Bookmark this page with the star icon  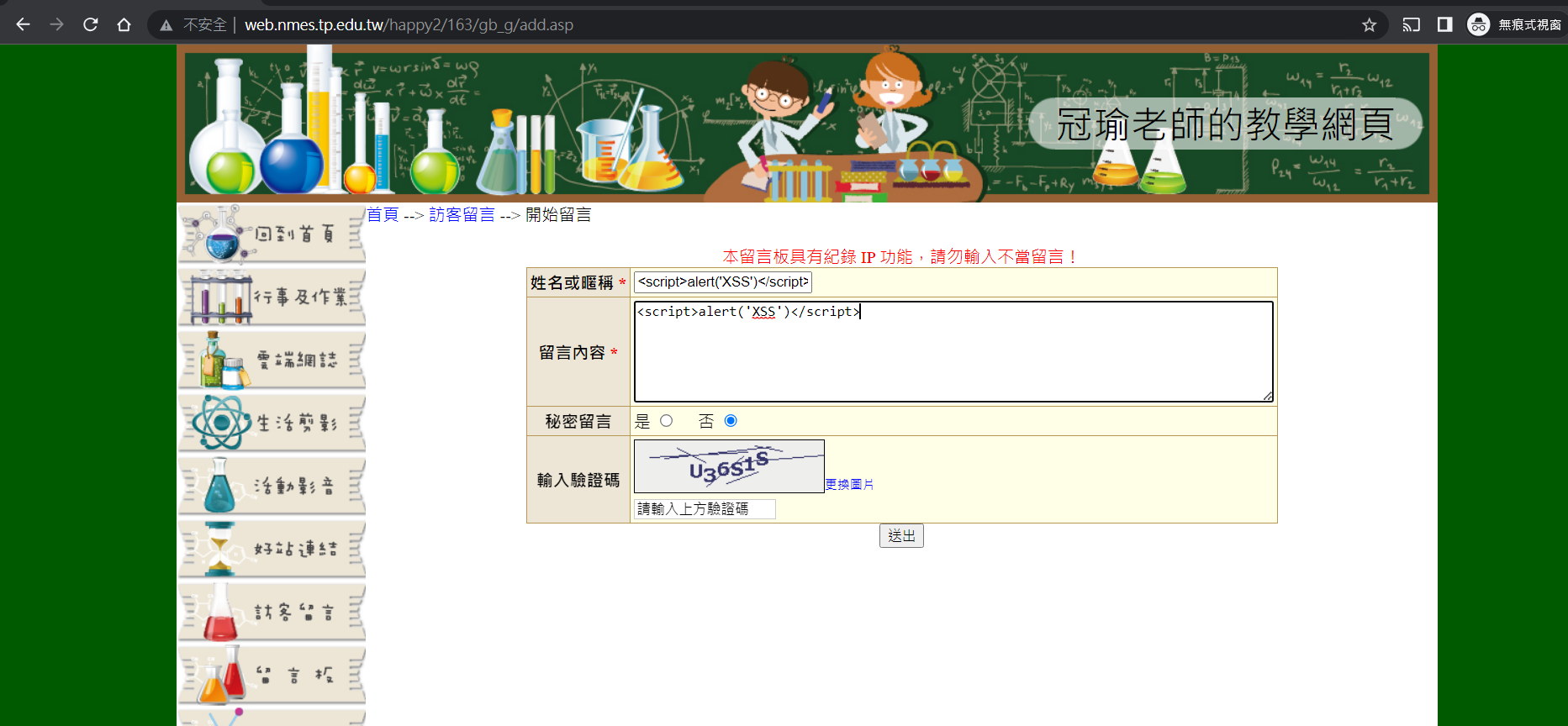click(x=1370, y=24)
